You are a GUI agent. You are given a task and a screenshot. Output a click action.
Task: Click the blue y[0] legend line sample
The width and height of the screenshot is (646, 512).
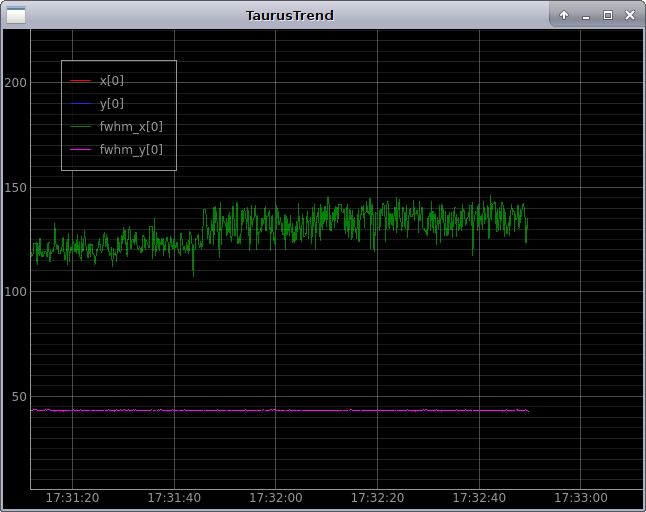[81, 104]
